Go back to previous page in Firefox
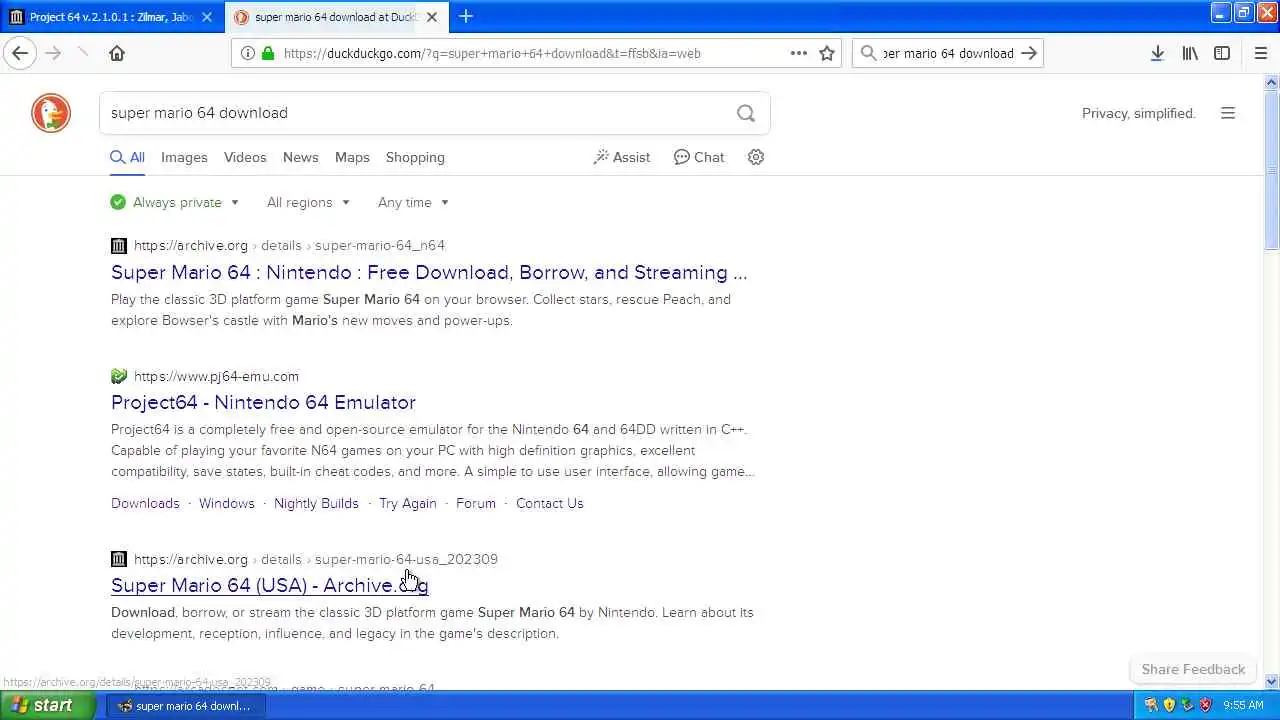The width and height of the screenshot is (1280, 720). coord(20,53)
